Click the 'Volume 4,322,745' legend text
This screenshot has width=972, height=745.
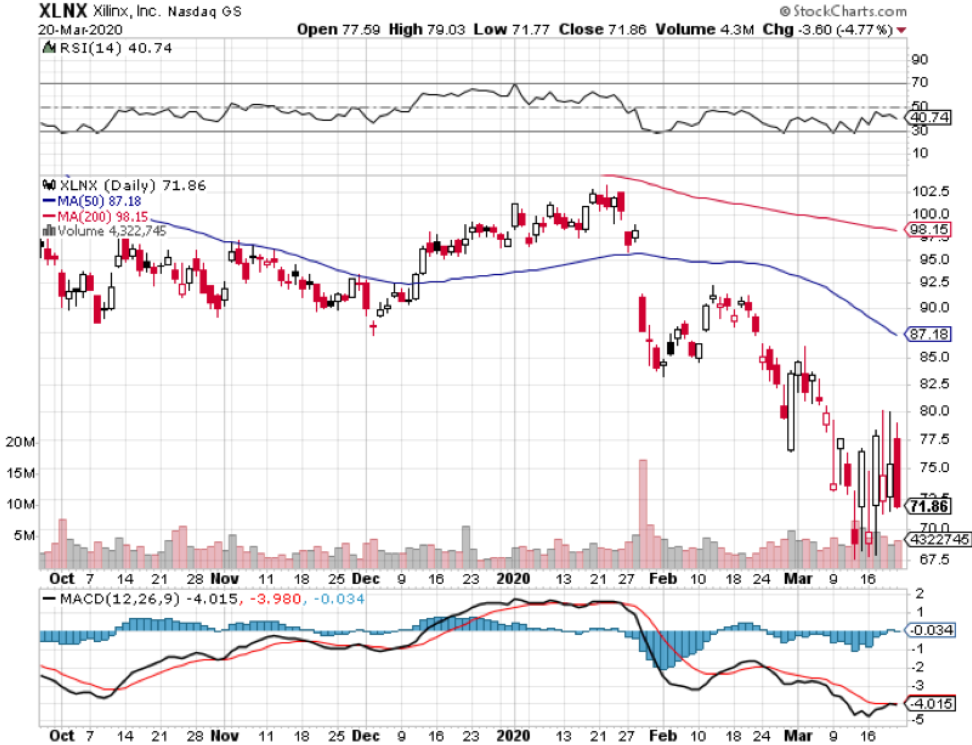(x=112, y=231)
